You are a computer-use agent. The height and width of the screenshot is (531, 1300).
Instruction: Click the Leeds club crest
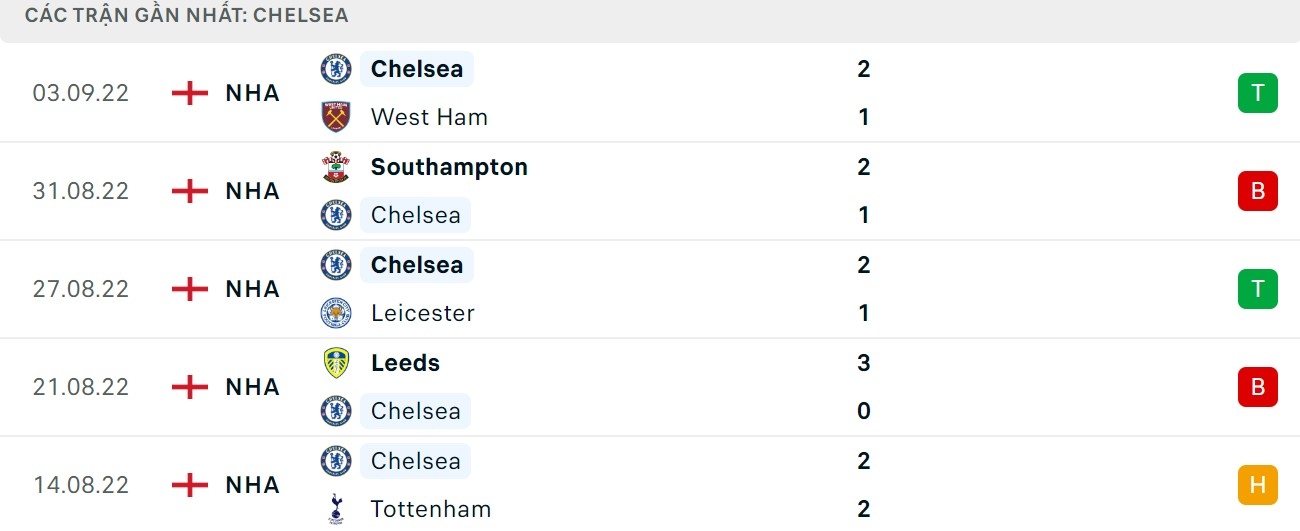coord(336,363)
